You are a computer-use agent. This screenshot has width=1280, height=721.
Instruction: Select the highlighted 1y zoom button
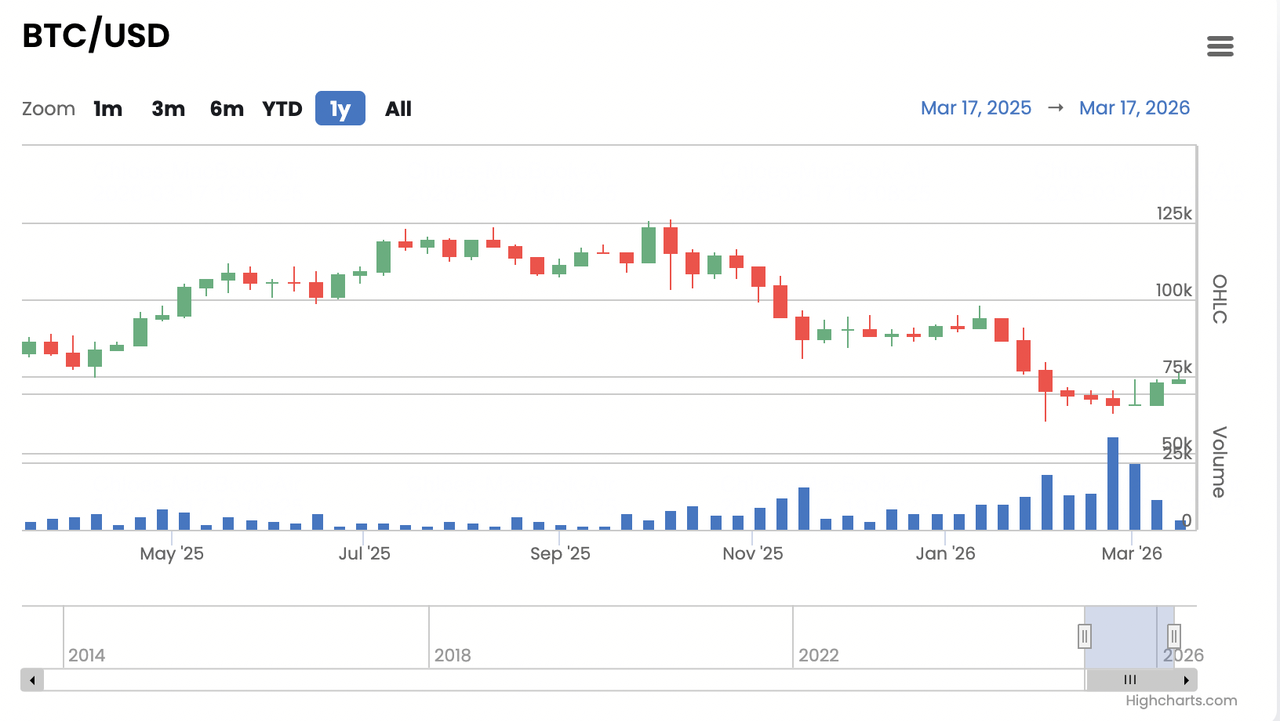(x=340, y=109)
